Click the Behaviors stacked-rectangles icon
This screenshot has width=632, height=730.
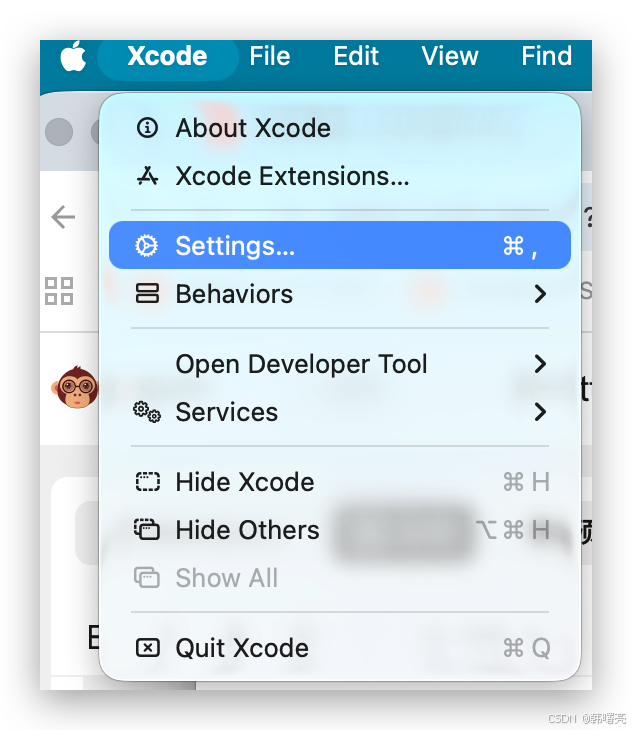click(148, 294)
